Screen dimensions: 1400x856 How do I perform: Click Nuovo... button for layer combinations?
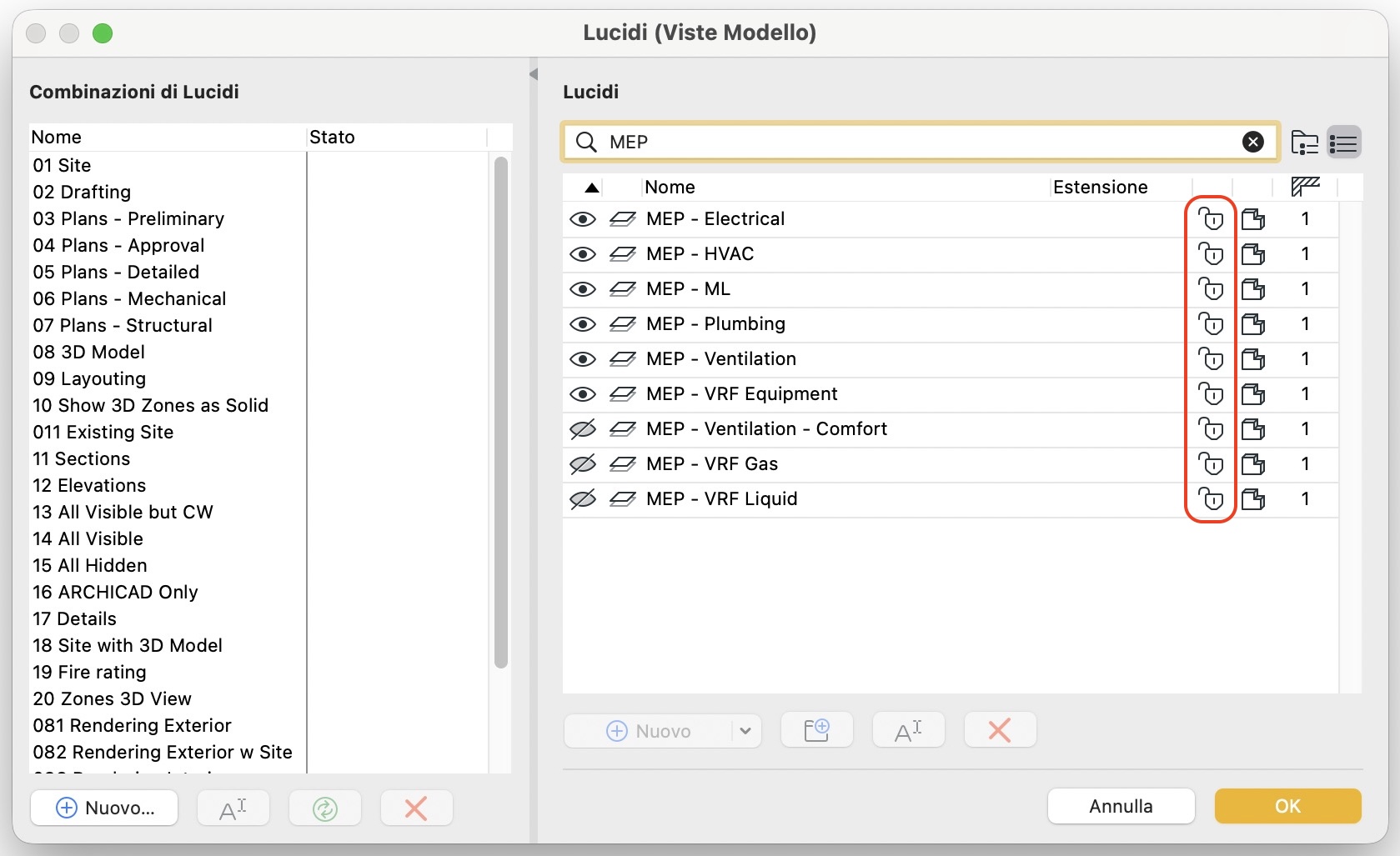(x=104, y=808)
